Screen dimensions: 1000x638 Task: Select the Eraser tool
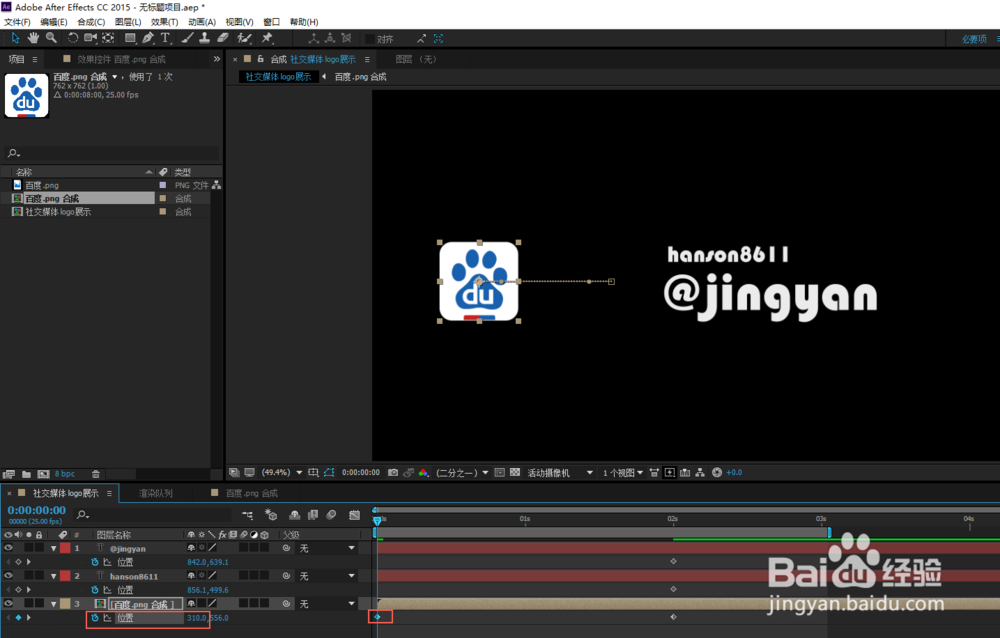click(223, 38)
